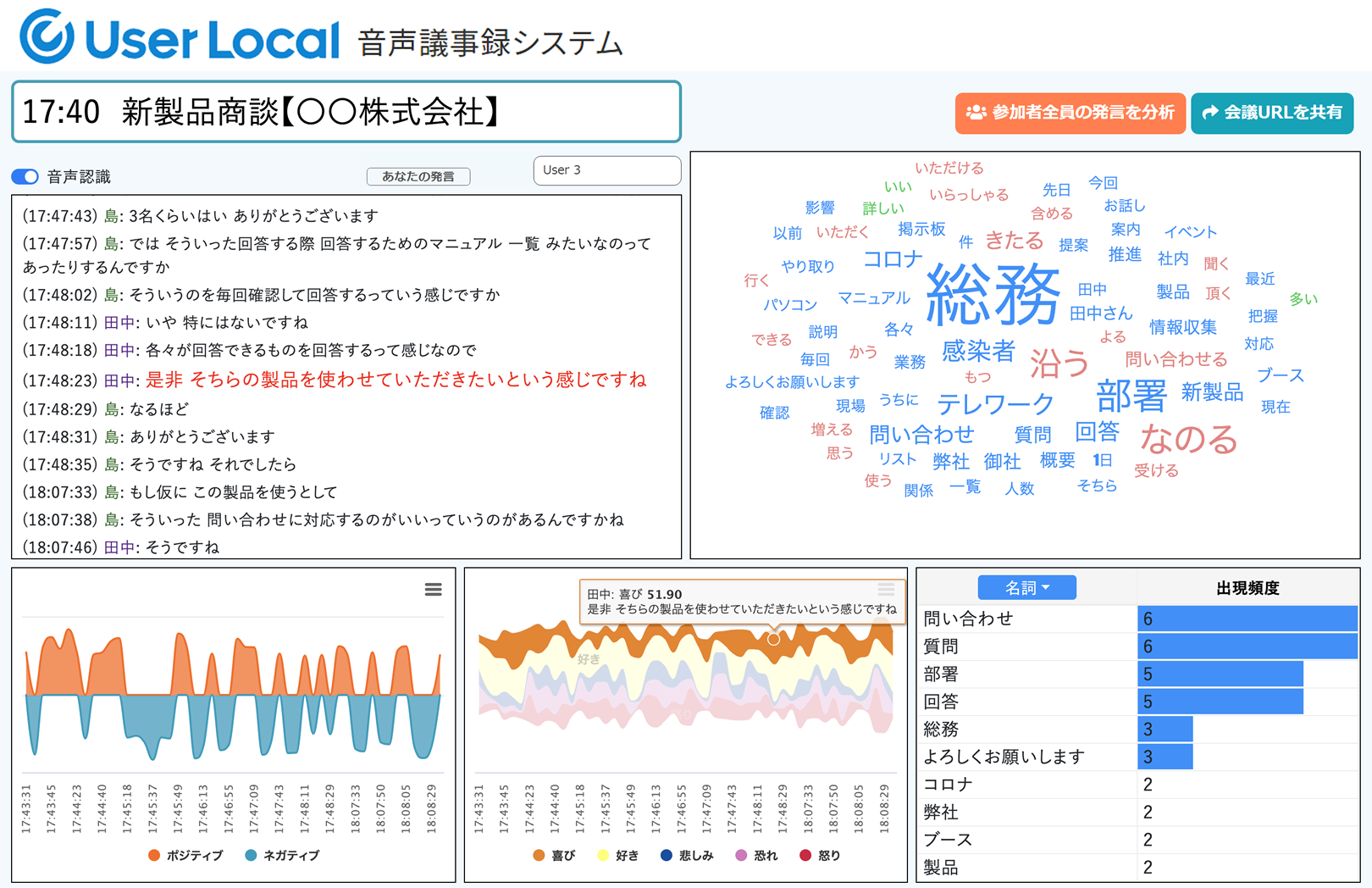Toggle the 喜び legend series

pyautogui.click(x=554, y=855)
